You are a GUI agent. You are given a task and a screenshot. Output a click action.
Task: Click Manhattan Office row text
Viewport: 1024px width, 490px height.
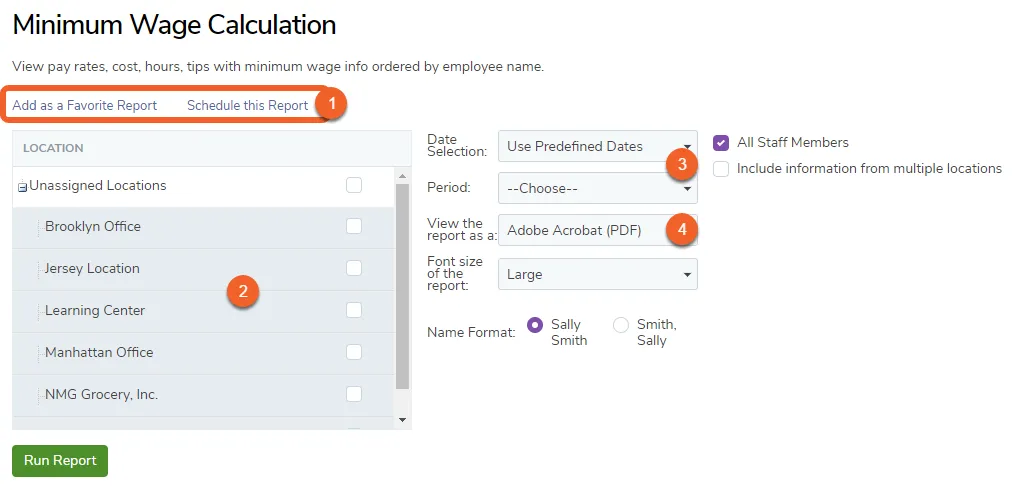click(x=99, y=352)
